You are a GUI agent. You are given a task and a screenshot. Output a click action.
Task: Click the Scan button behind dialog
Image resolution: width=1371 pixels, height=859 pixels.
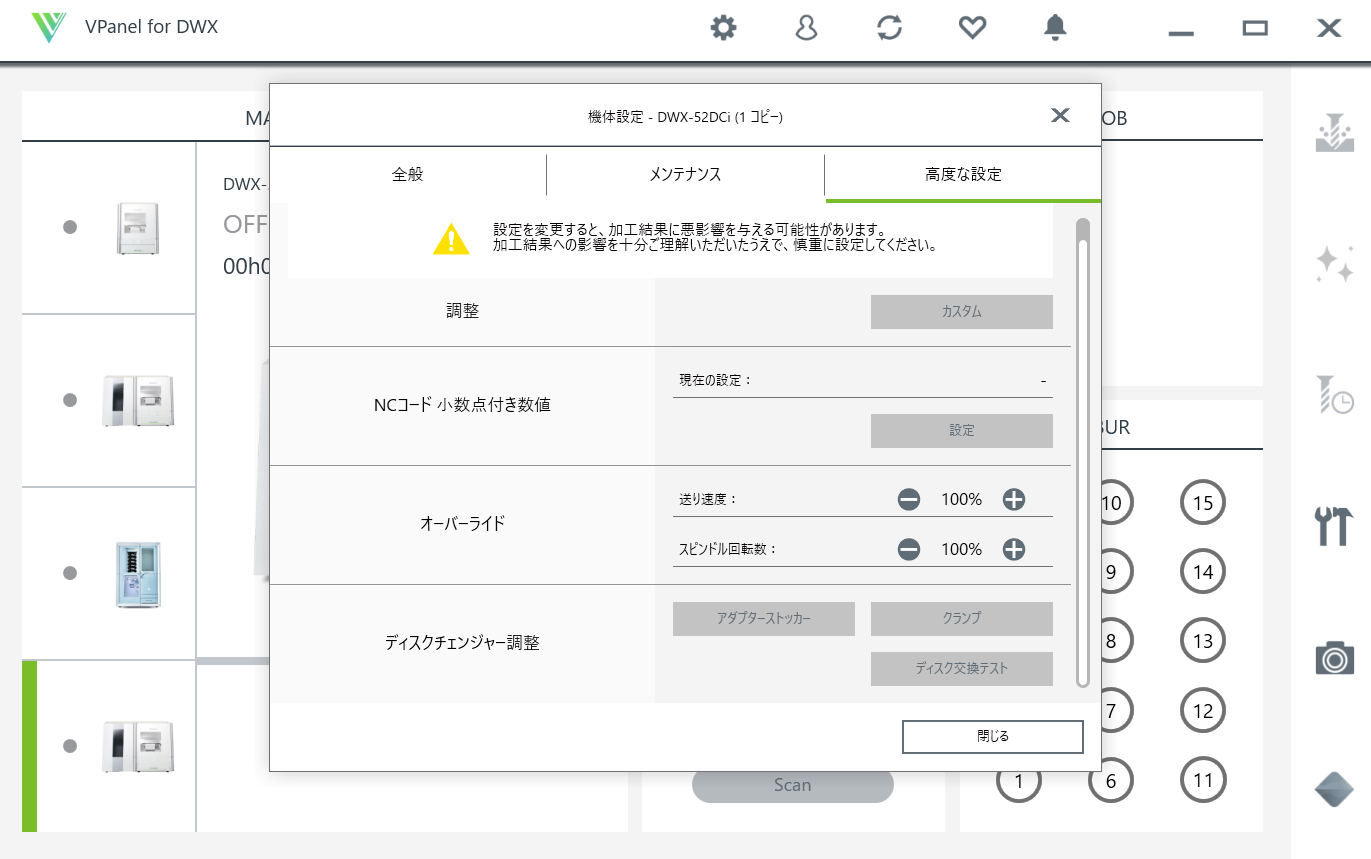(792, 785)
